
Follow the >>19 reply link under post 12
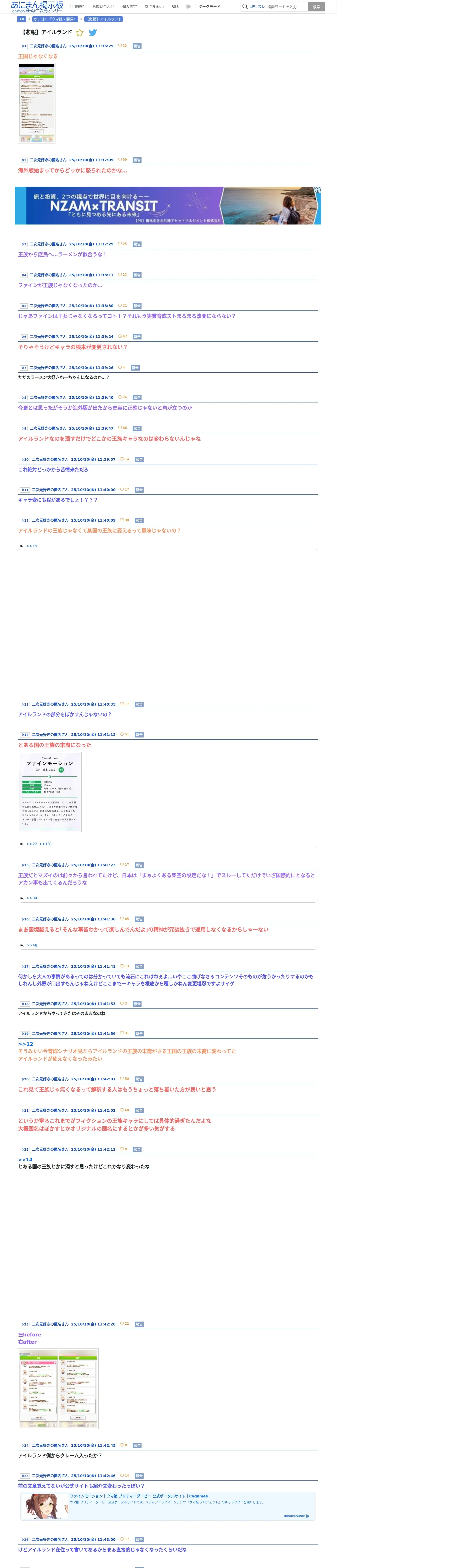pyautogui.click(x=32, y=546)
